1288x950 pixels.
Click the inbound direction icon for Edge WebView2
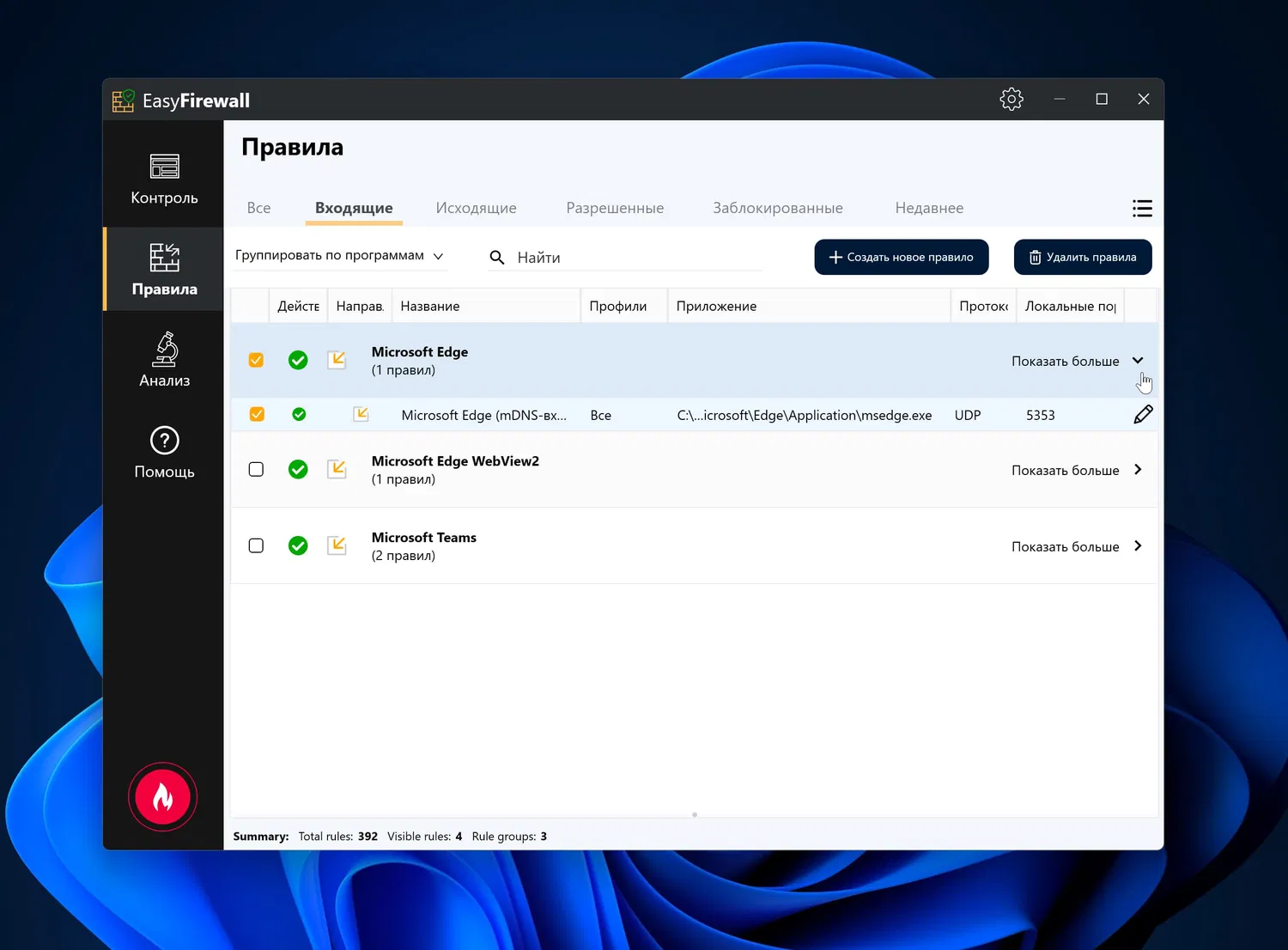[337, 469]
